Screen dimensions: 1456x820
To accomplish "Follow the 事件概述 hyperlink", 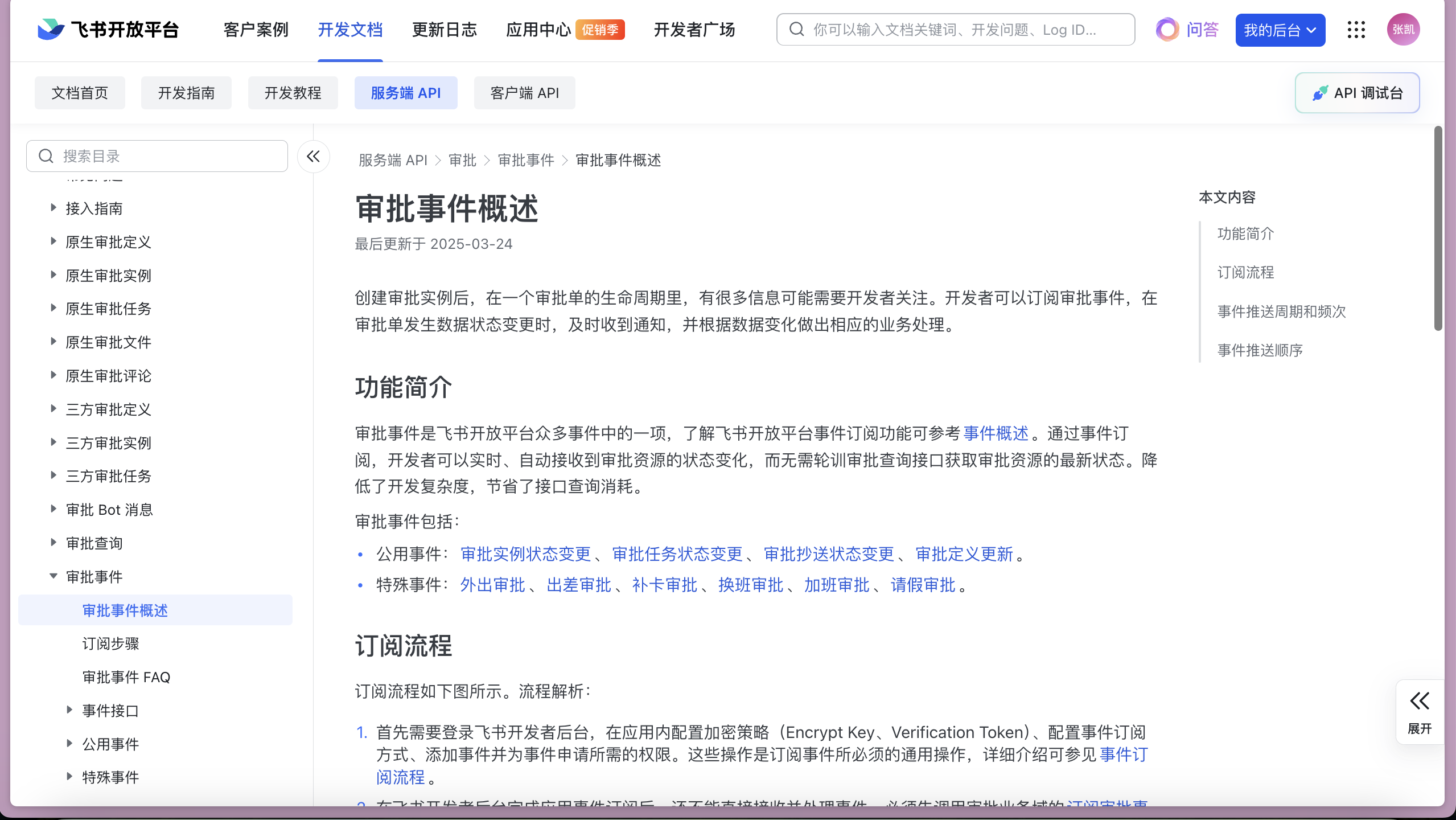I will point(996,433).
